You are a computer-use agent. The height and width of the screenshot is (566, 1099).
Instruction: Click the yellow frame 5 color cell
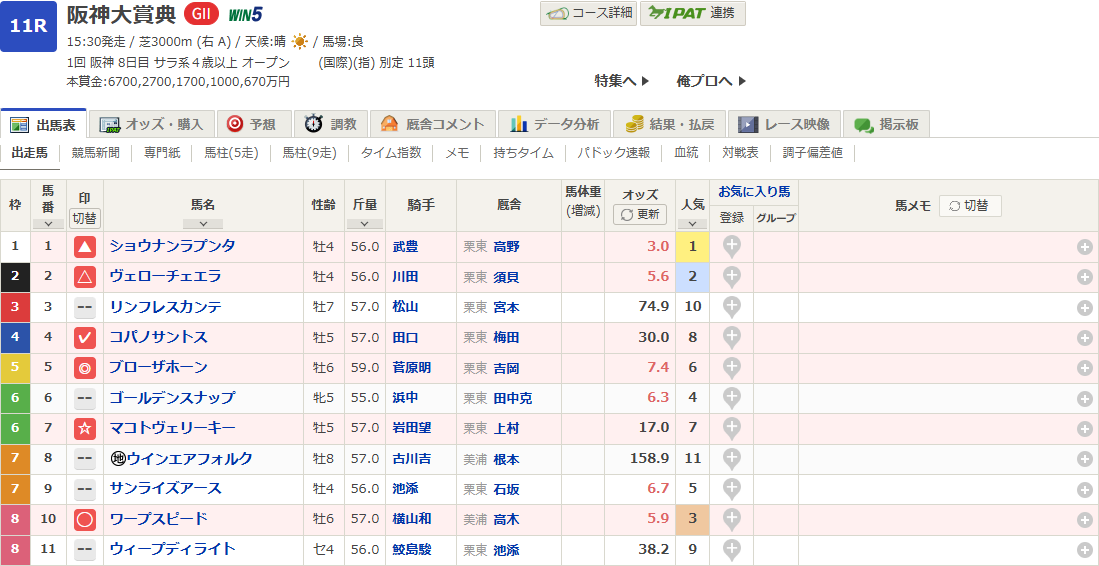(x=15, y=368)
